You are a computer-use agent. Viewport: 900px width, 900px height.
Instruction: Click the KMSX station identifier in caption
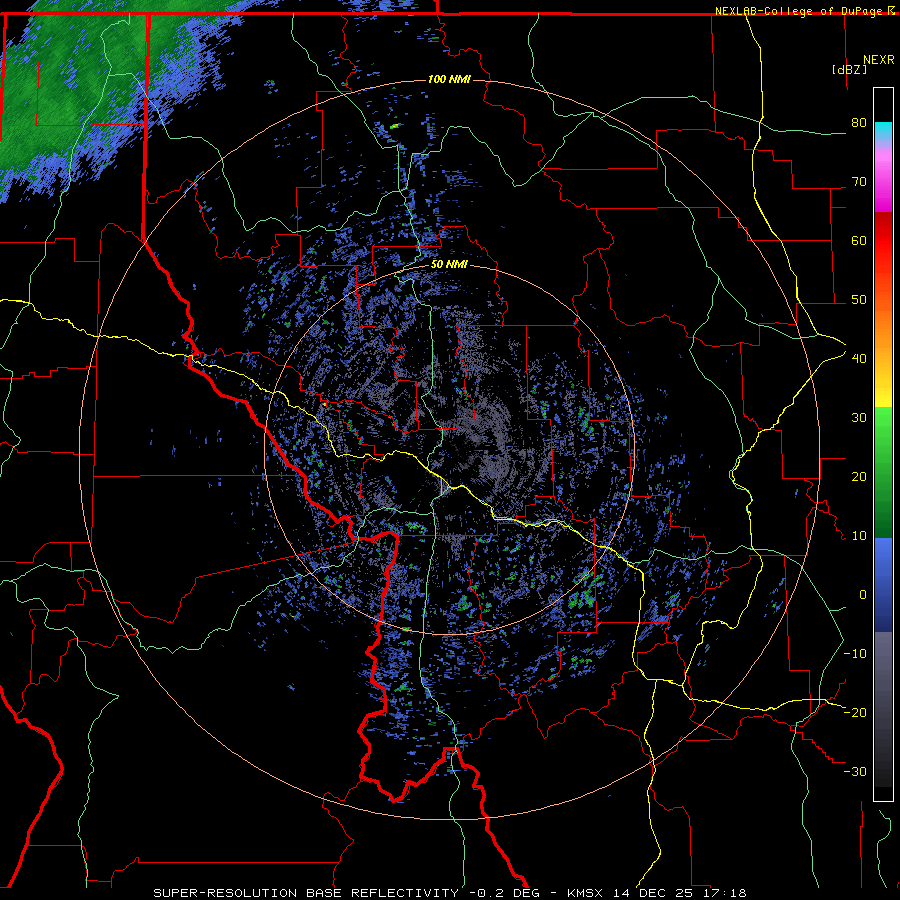[x=586, y=893]
